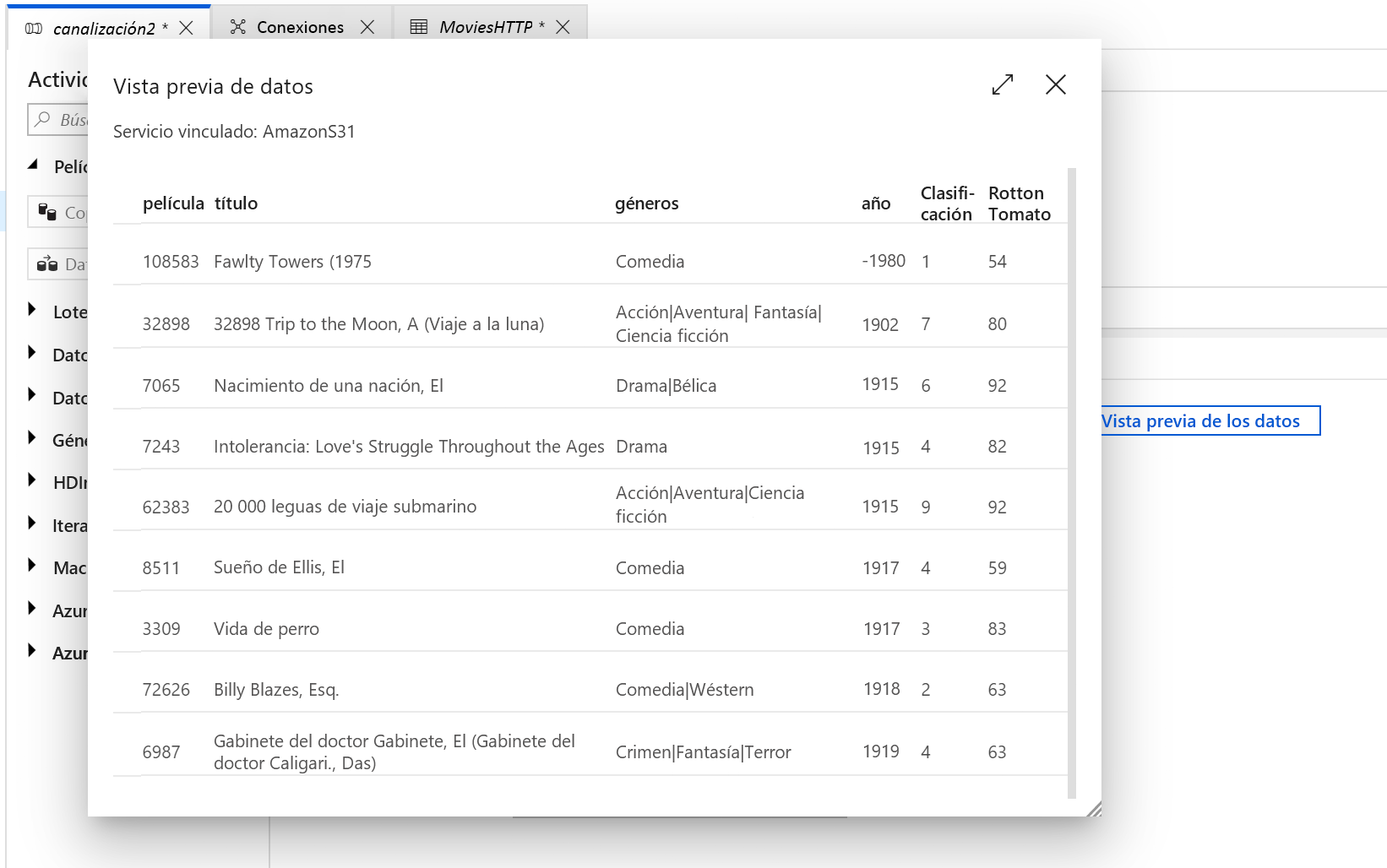This screenshot has width=1387, height=868.
Task: Select the Trip to the Moon title cell
Action: pos(379,324)
